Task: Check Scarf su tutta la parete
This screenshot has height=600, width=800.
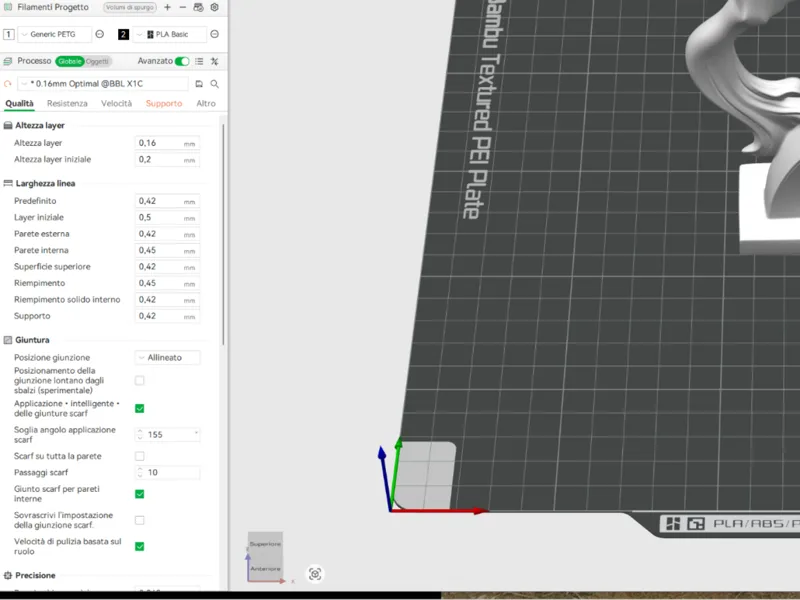Action: click(139, 456)
